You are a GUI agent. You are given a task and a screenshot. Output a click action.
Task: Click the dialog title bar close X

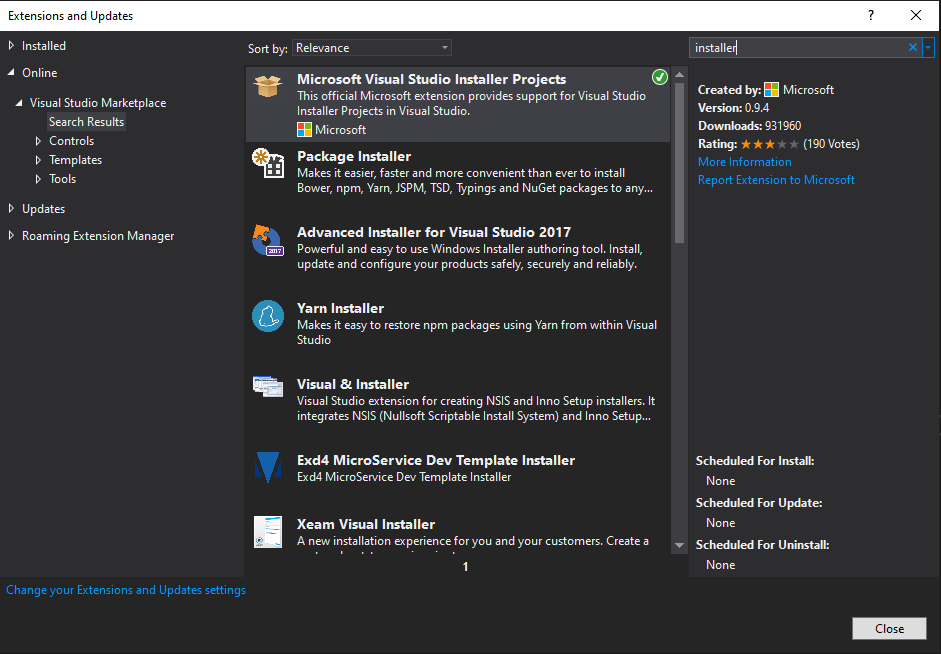click(916, 16)
